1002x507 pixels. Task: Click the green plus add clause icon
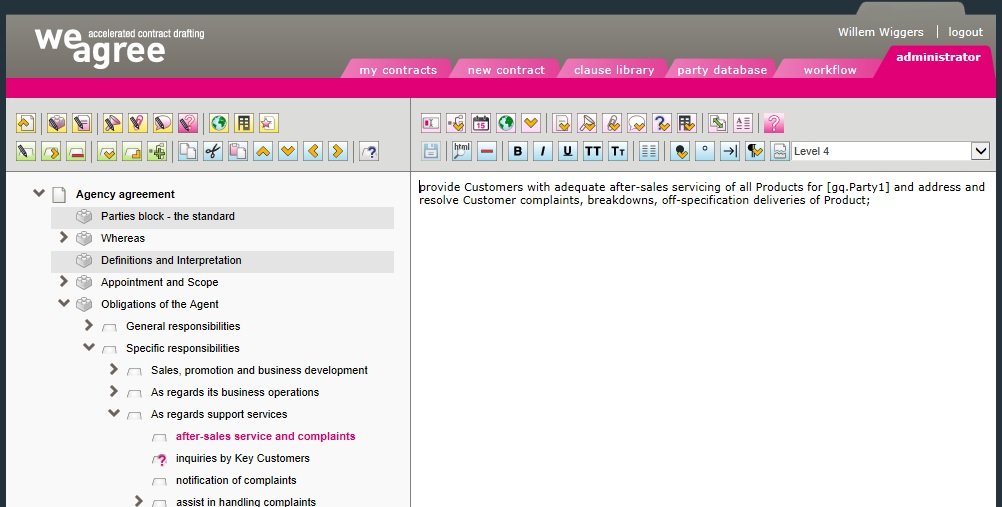click(x=157, y=152)
